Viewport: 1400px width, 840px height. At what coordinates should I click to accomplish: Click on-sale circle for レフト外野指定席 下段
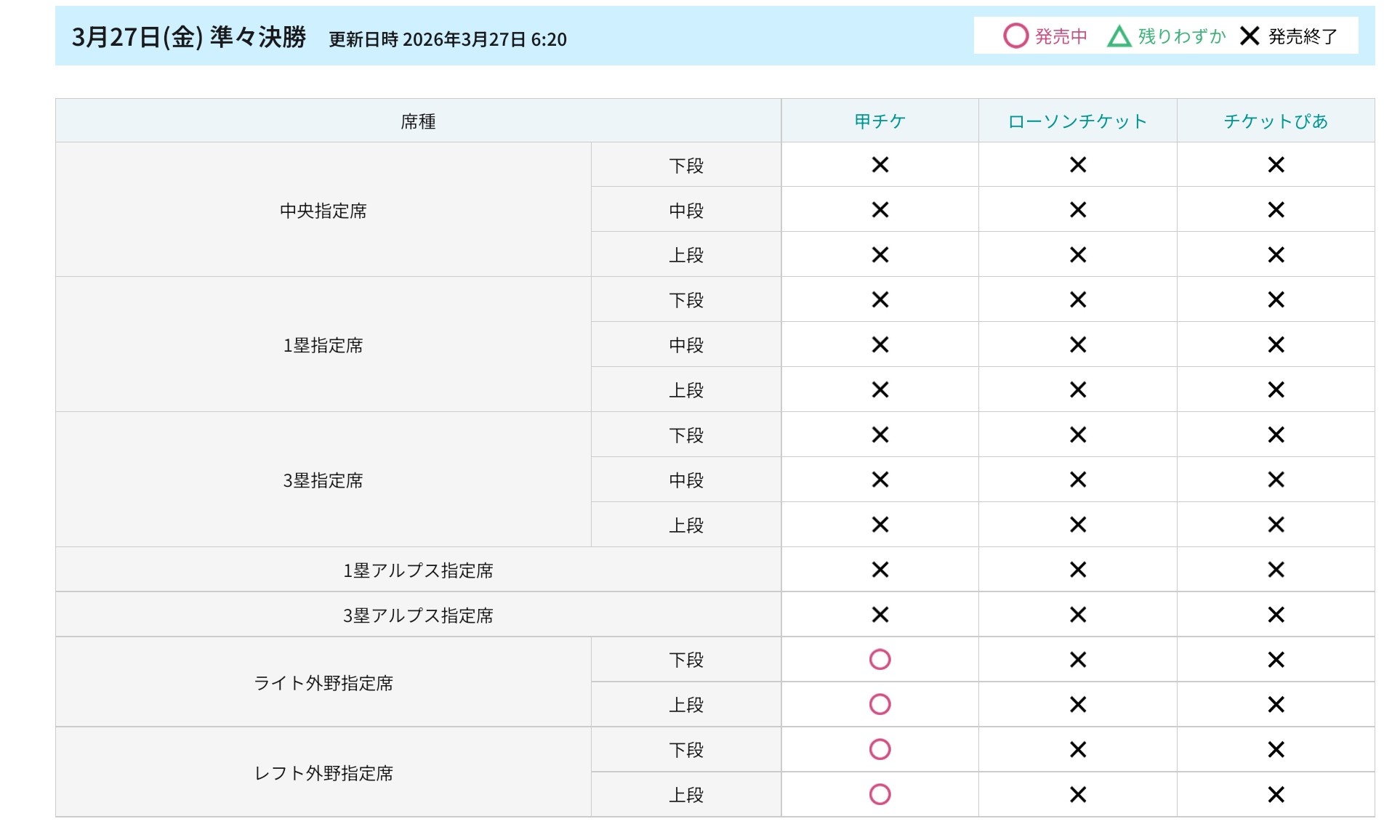(880, 749)
